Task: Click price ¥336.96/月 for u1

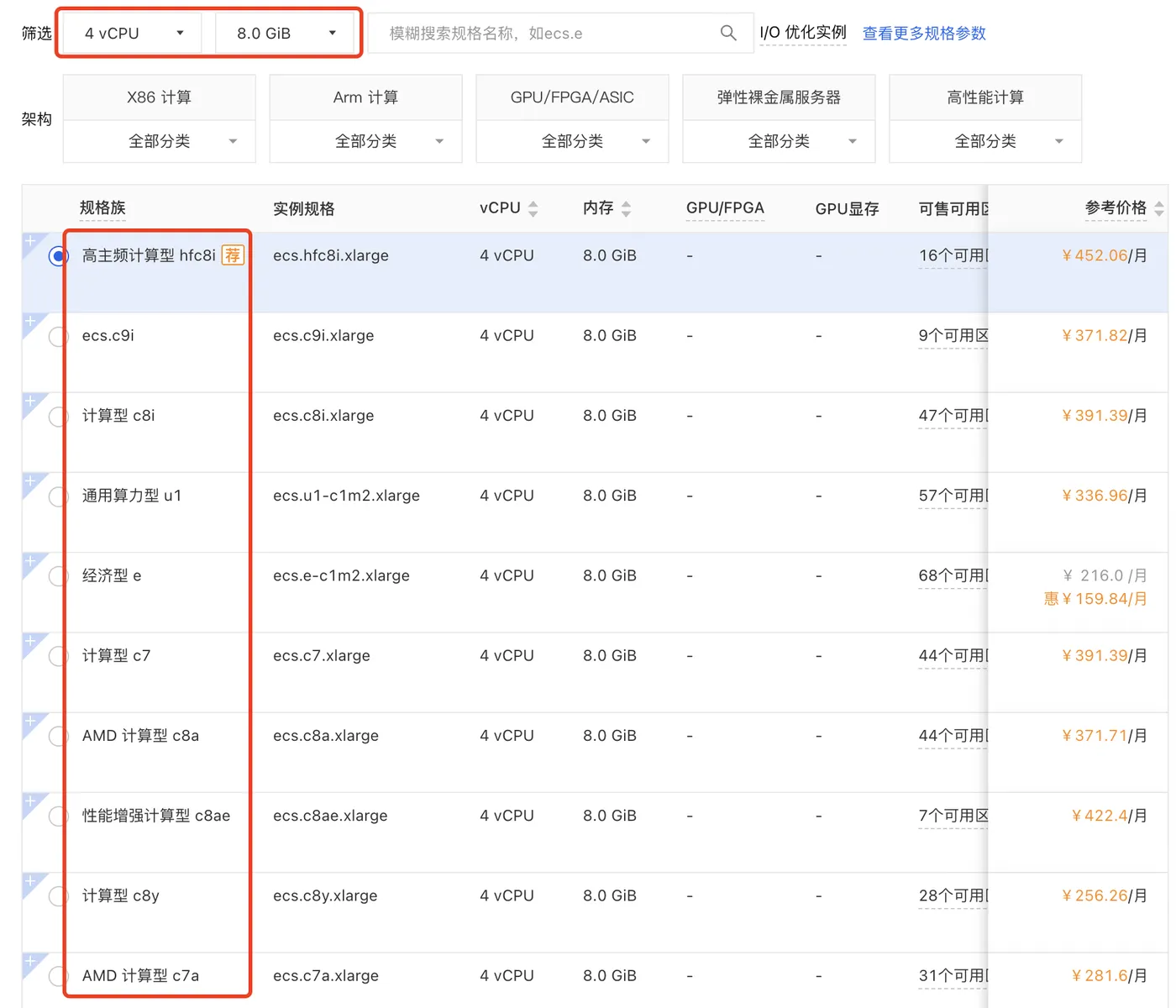Action: [1104, 496]
